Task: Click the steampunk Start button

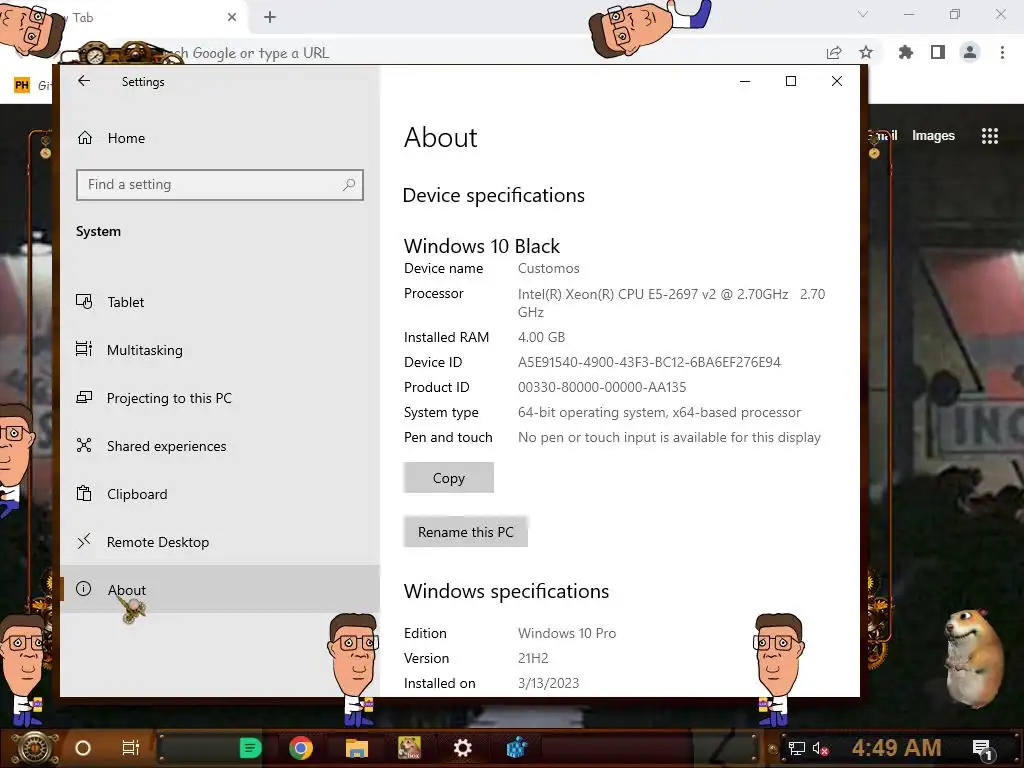Action: 34,748
